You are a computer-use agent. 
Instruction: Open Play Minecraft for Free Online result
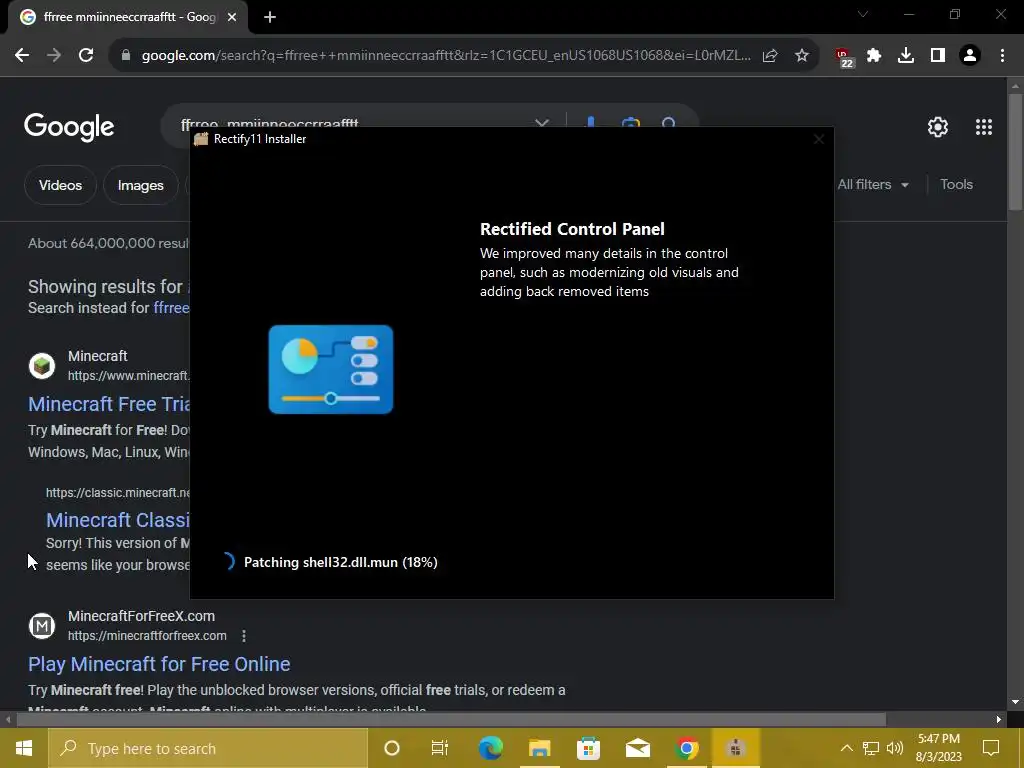(159, 664)
